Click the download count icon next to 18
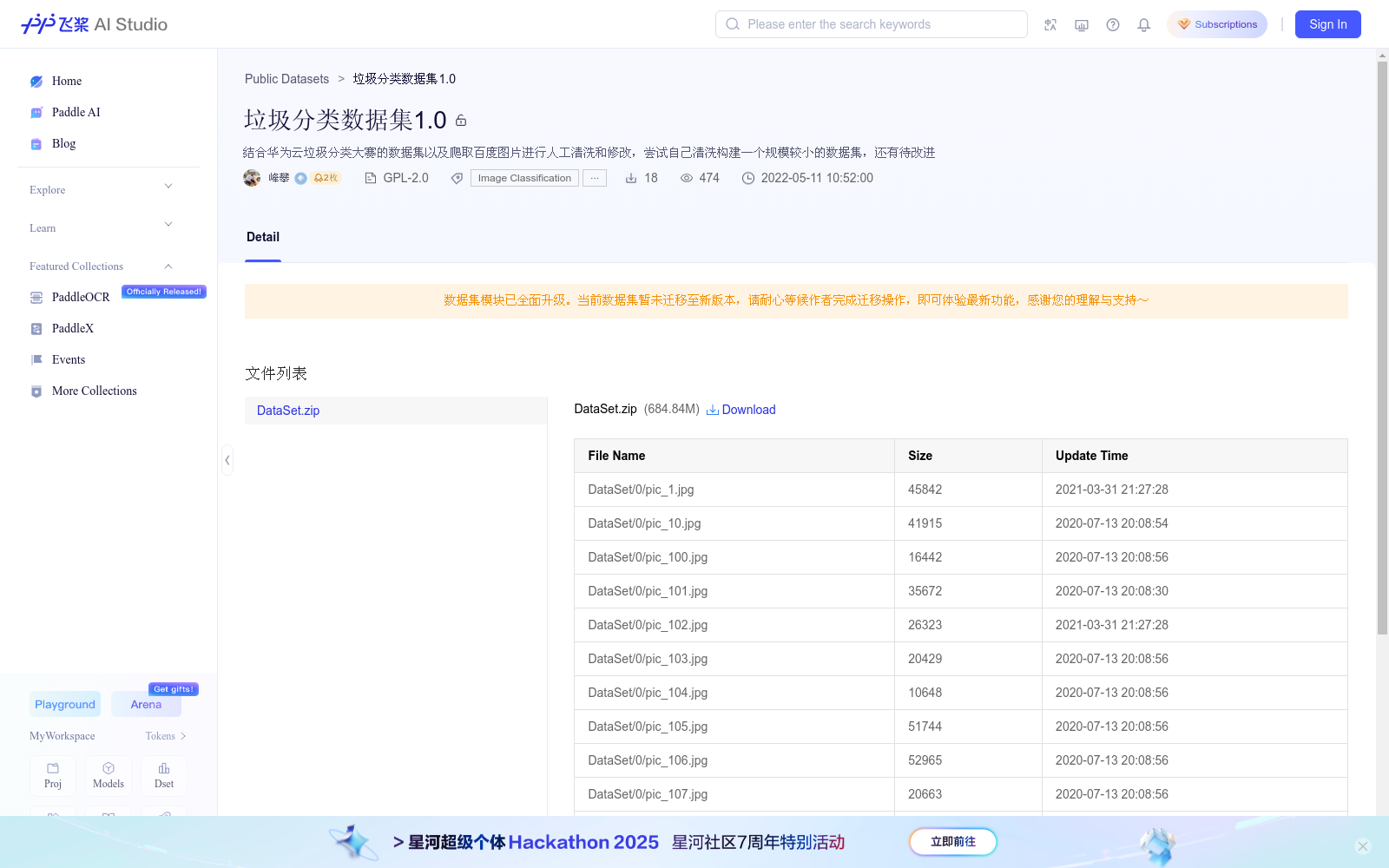Viewport: 1389px width, 868px height. click(x=631, y=178)
